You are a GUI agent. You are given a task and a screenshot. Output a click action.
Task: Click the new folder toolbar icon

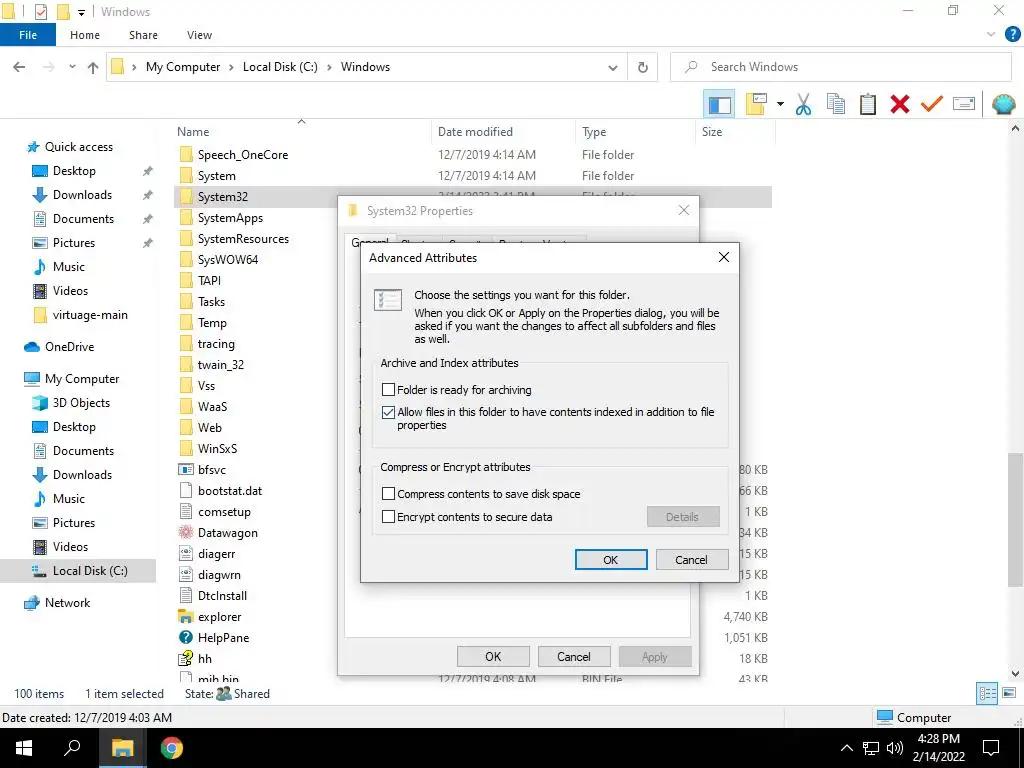pyautogui.click(x=756, y=104)
